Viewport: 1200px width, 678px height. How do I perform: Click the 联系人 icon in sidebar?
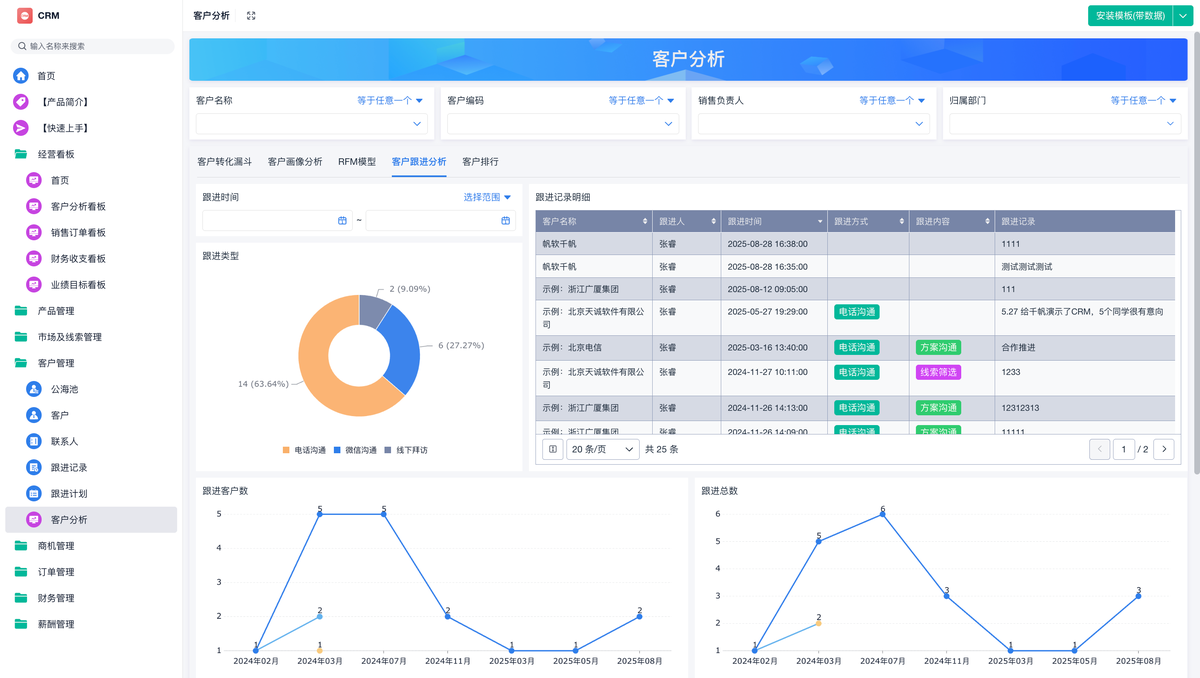(34, 441)
